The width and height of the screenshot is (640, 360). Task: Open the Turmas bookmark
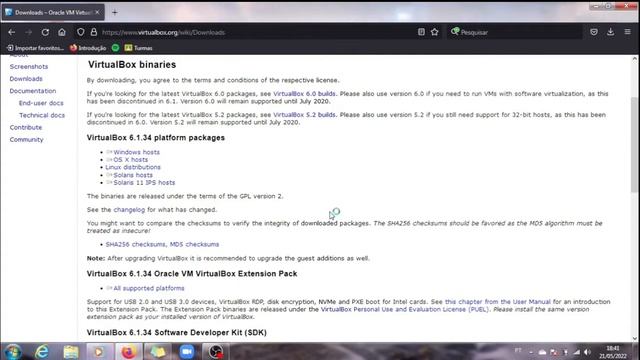(x=138, y=48)
